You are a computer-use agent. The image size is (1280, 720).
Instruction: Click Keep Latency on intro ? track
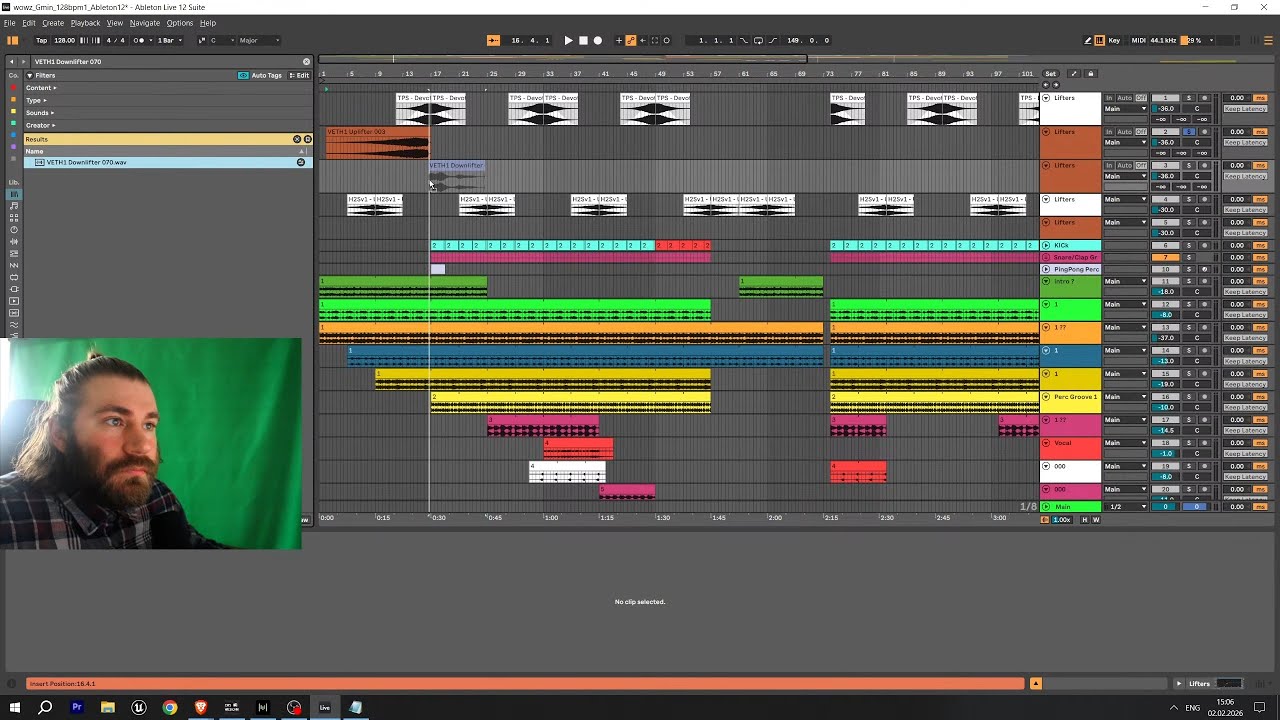[1246, 291]
